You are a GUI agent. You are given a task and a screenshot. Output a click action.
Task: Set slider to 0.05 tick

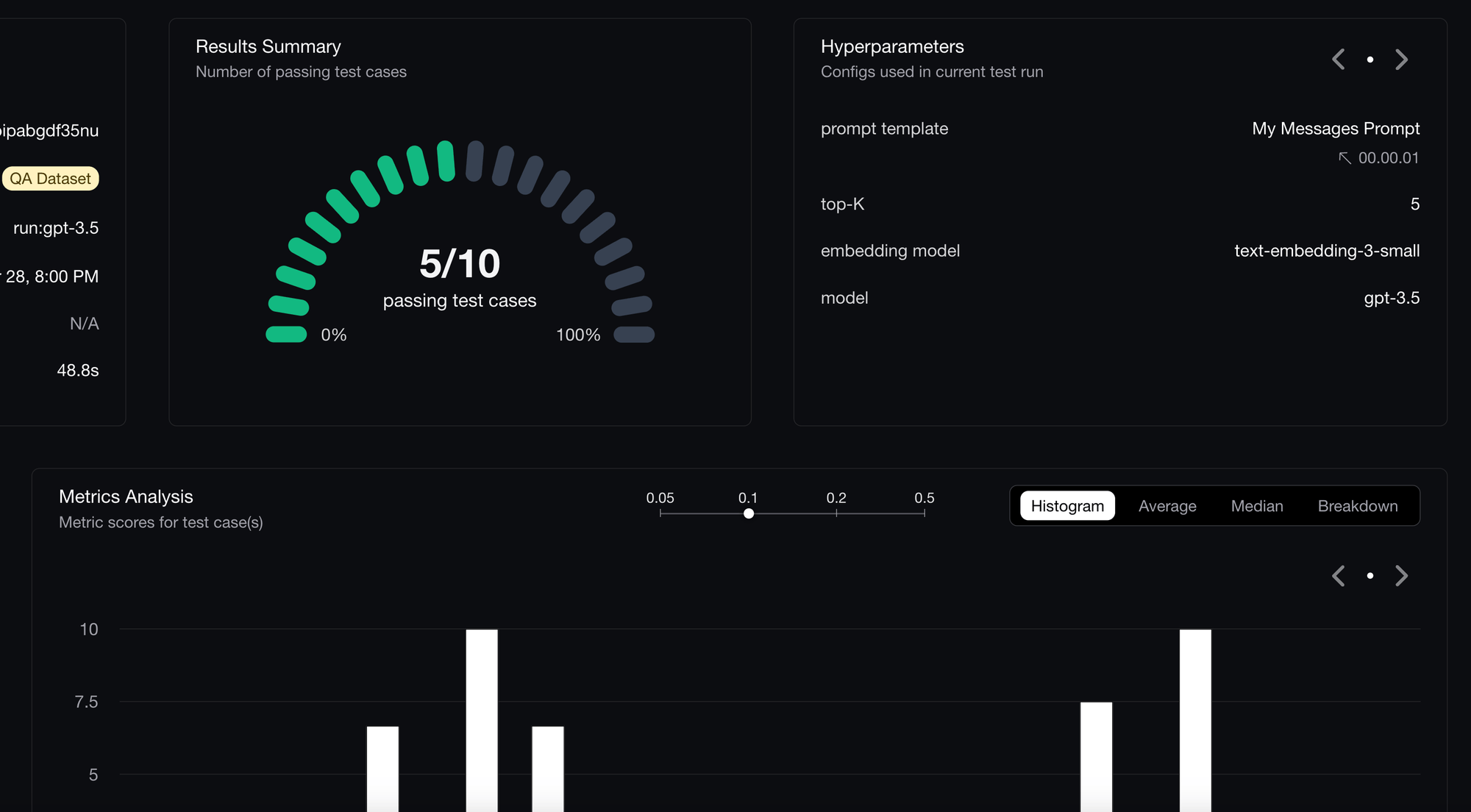[x=660, y=513]
